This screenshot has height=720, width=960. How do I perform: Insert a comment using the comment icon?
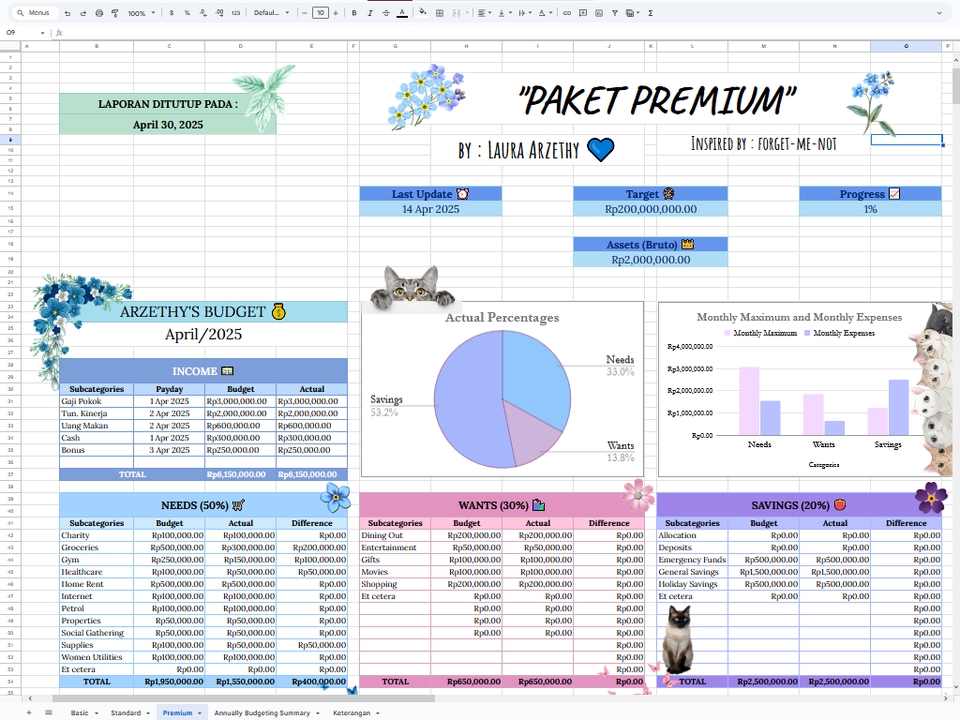pyautogui.click(x=583, y=12)
